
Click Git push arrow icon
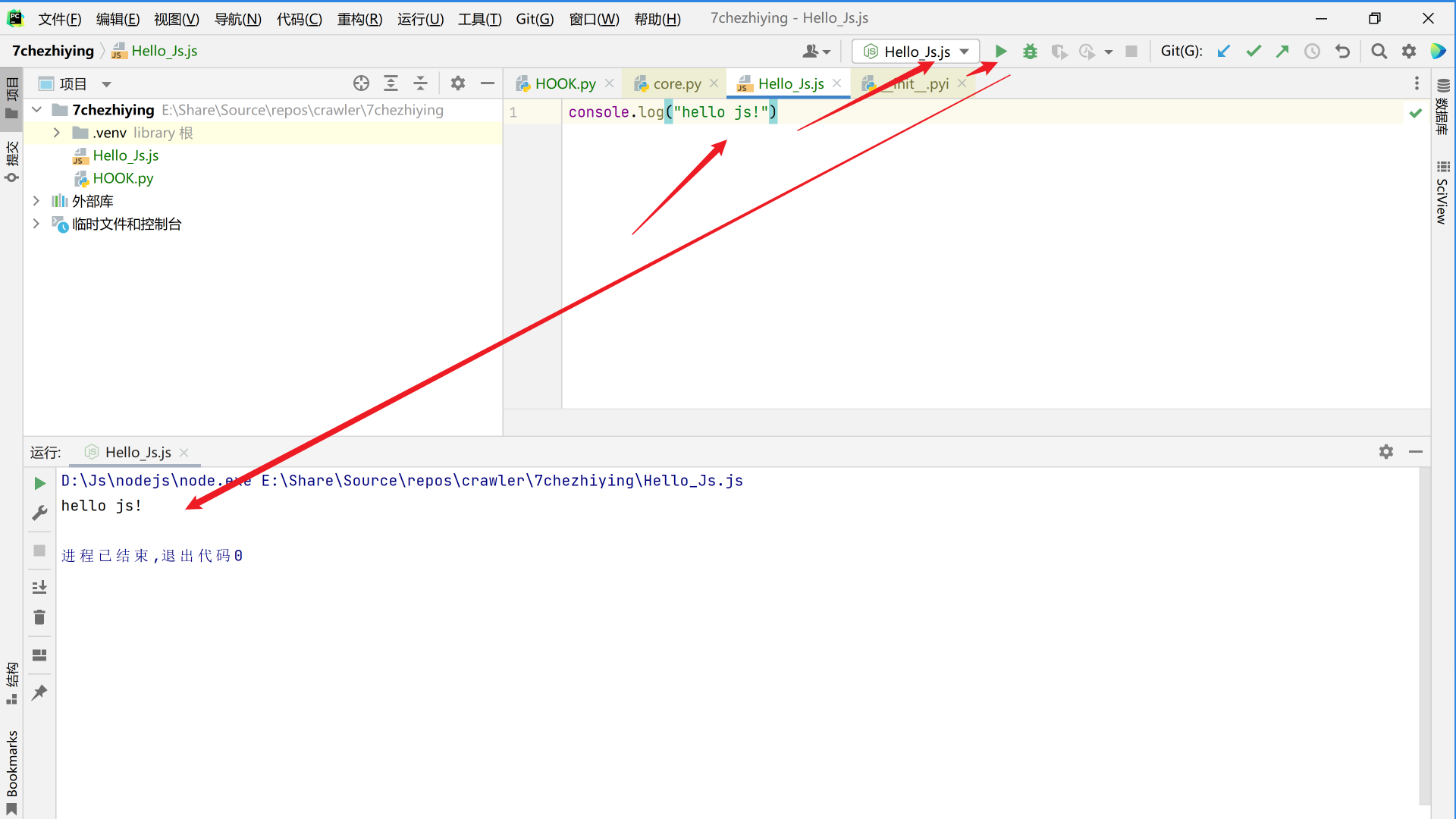(1282, 51)
